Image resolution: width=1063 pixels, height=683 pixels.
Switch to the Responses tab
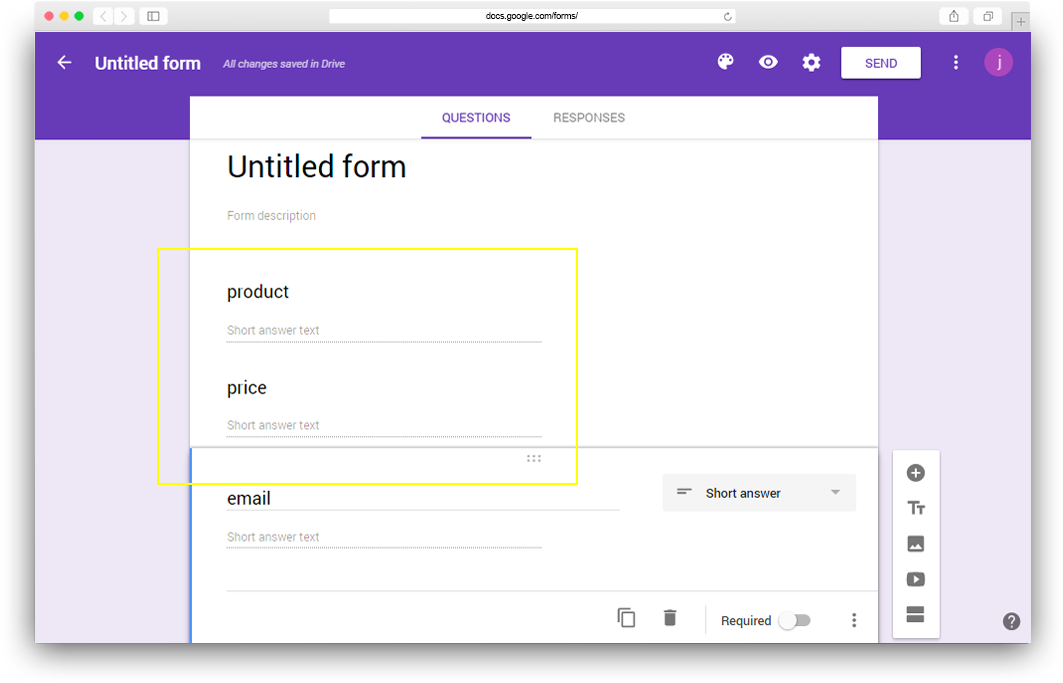coord(588,117)
